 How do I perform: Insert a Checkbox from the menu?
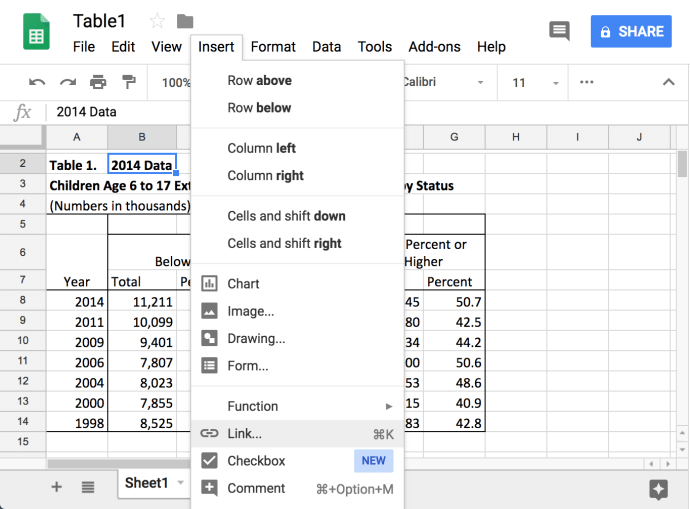[x=256, y=461]
